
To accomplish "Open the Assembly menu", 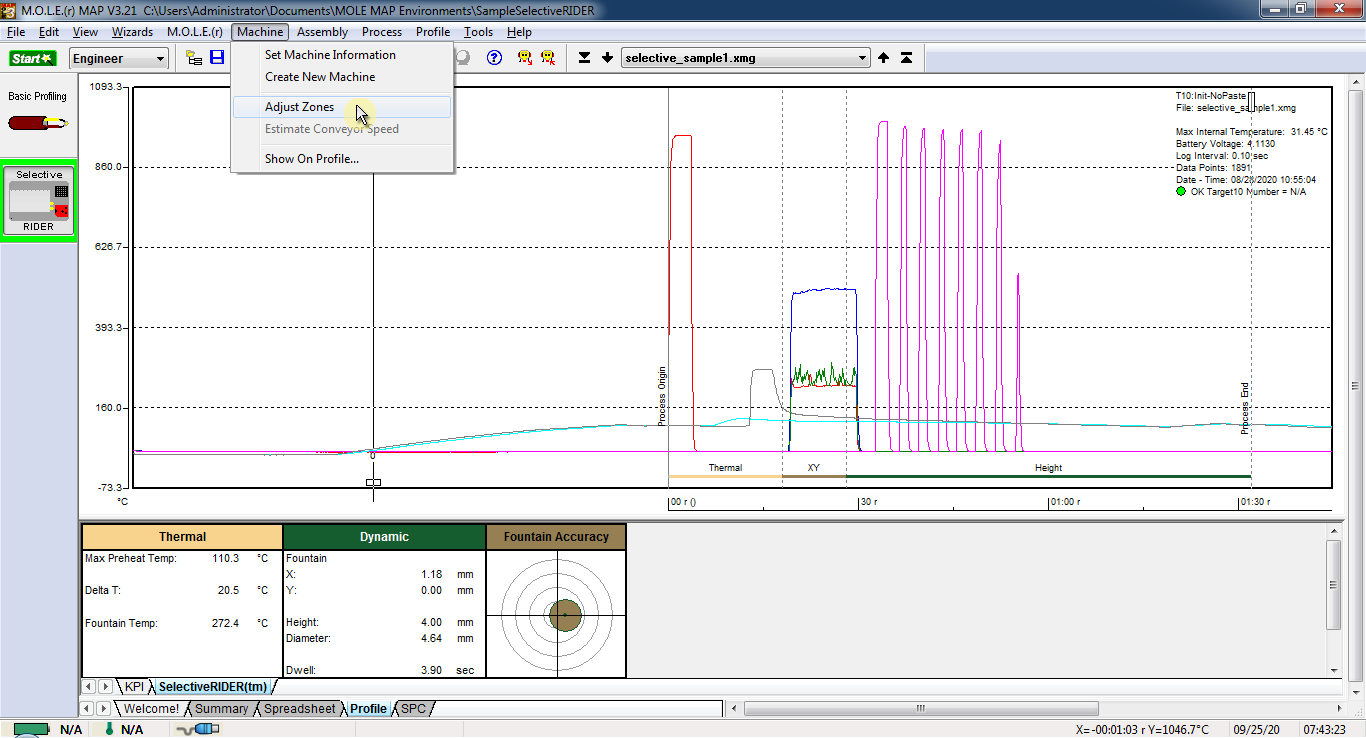I will point(322,32).
